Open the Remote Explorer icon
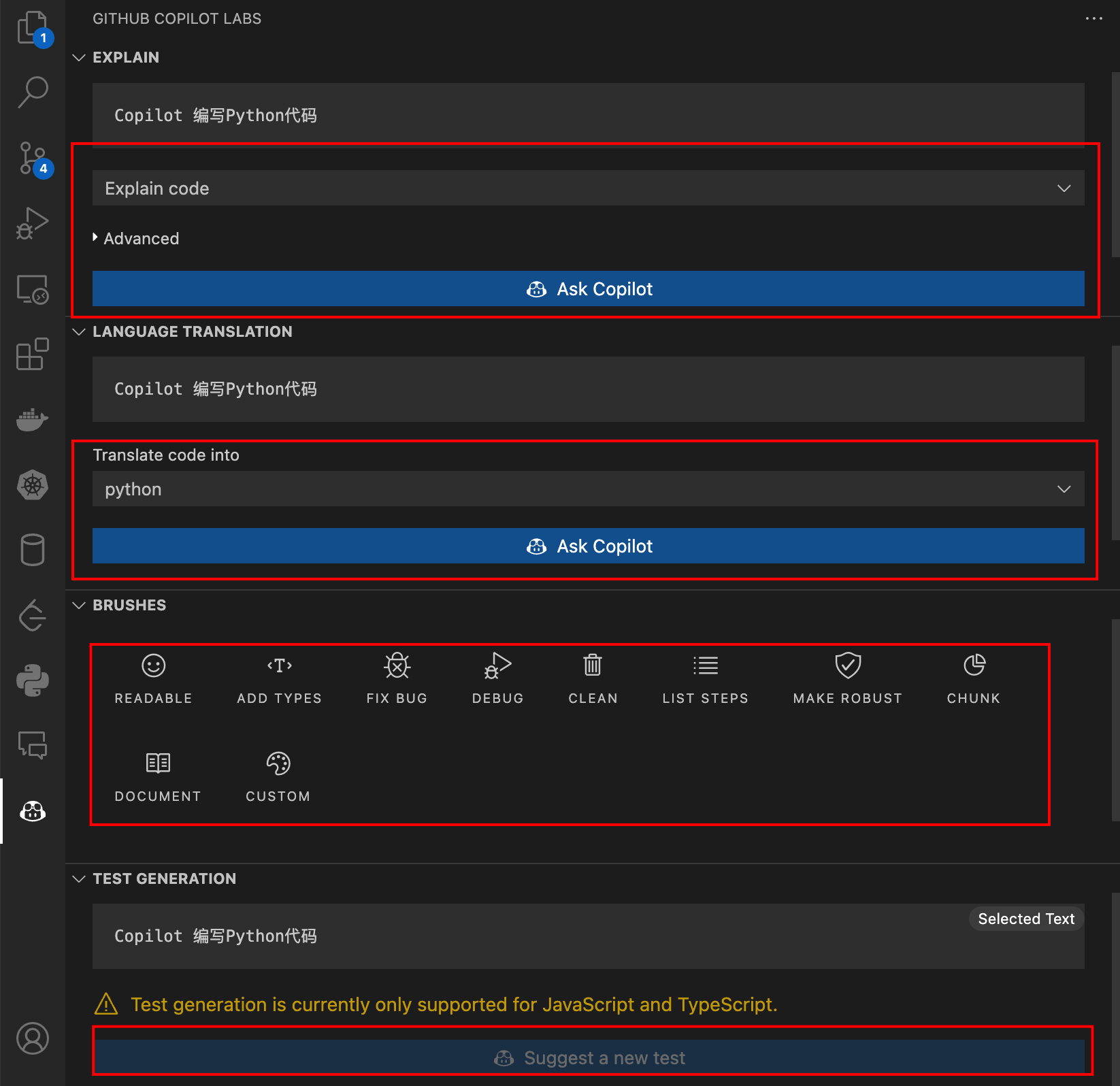The height and width of the screenshot is (1086, 1120). click(x=33, y=289)
